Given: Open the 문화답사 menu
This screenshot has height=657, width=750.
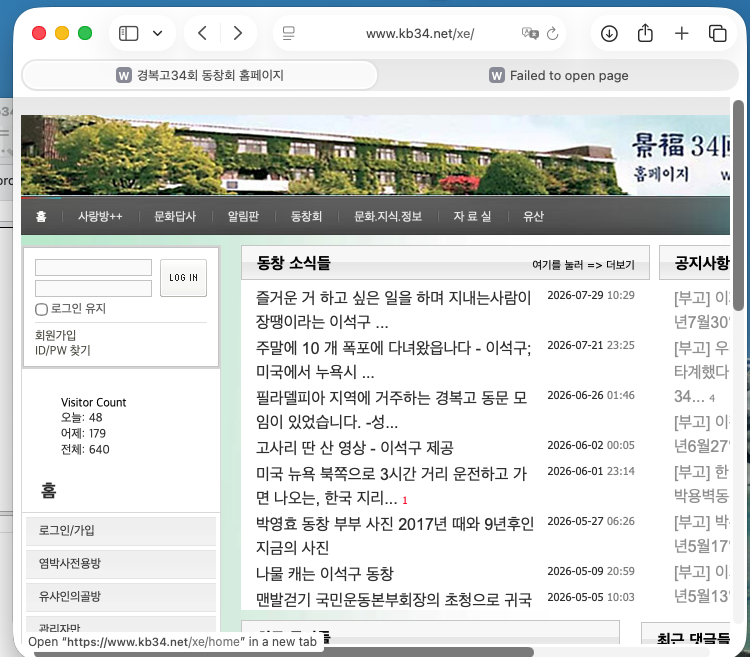Looking at the screenshot, I should tap(175, 216).
